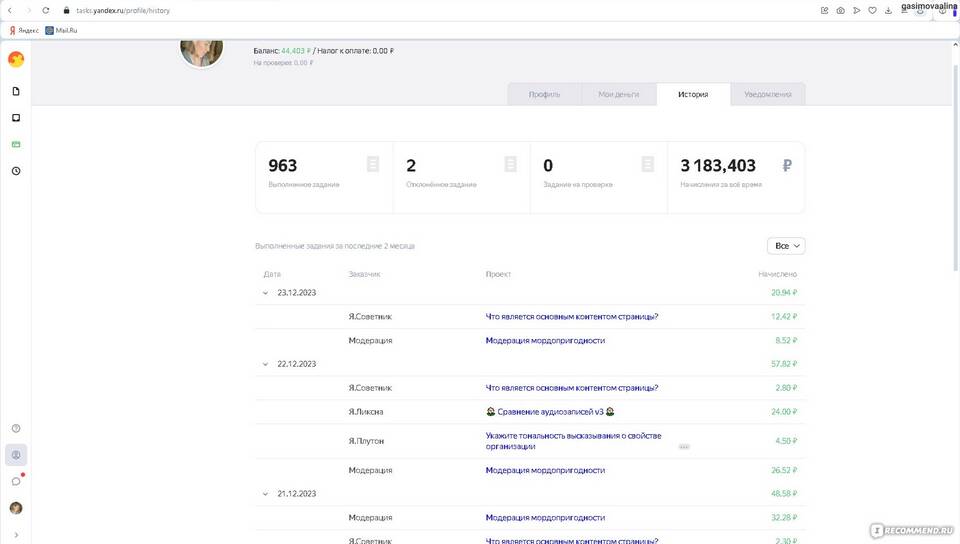Screen dimensions: 960x544
Task: Click the send arrow icon in the browser toolbar
Action: point(857,10)
